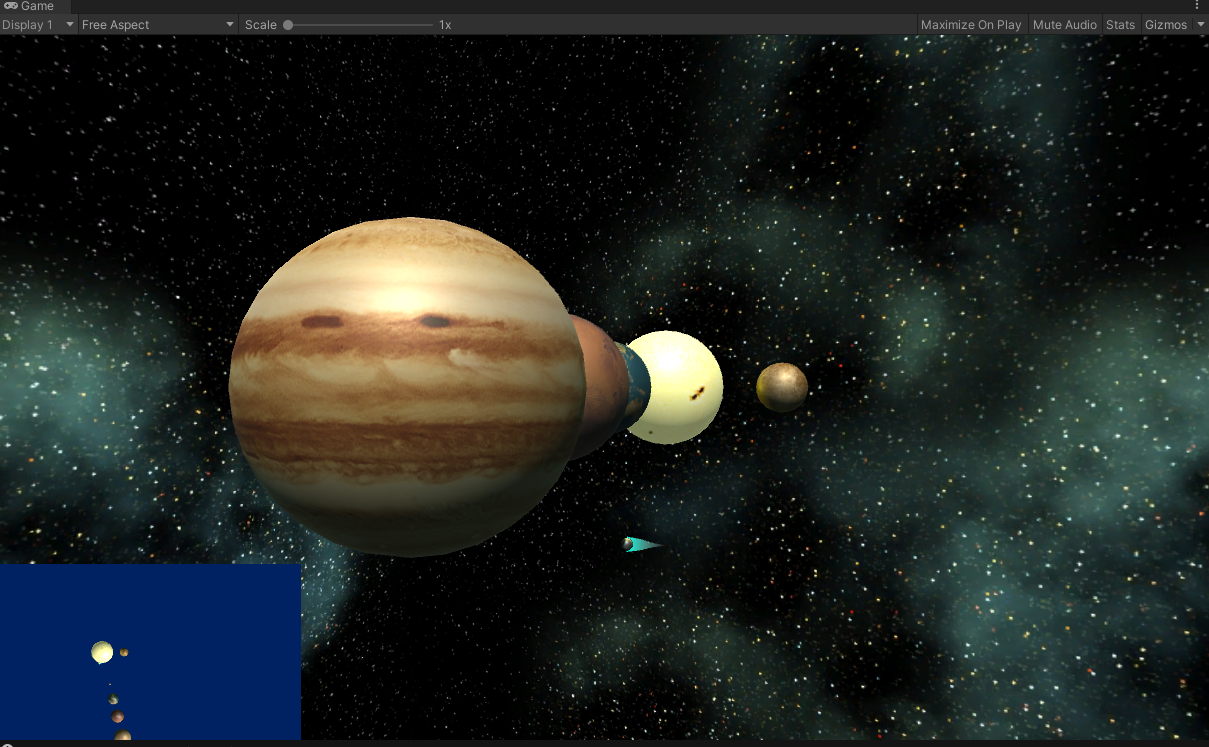Show the Stats overlay
The width and height of the screenshot is (1209, 747).
(x=1119, y=24)
